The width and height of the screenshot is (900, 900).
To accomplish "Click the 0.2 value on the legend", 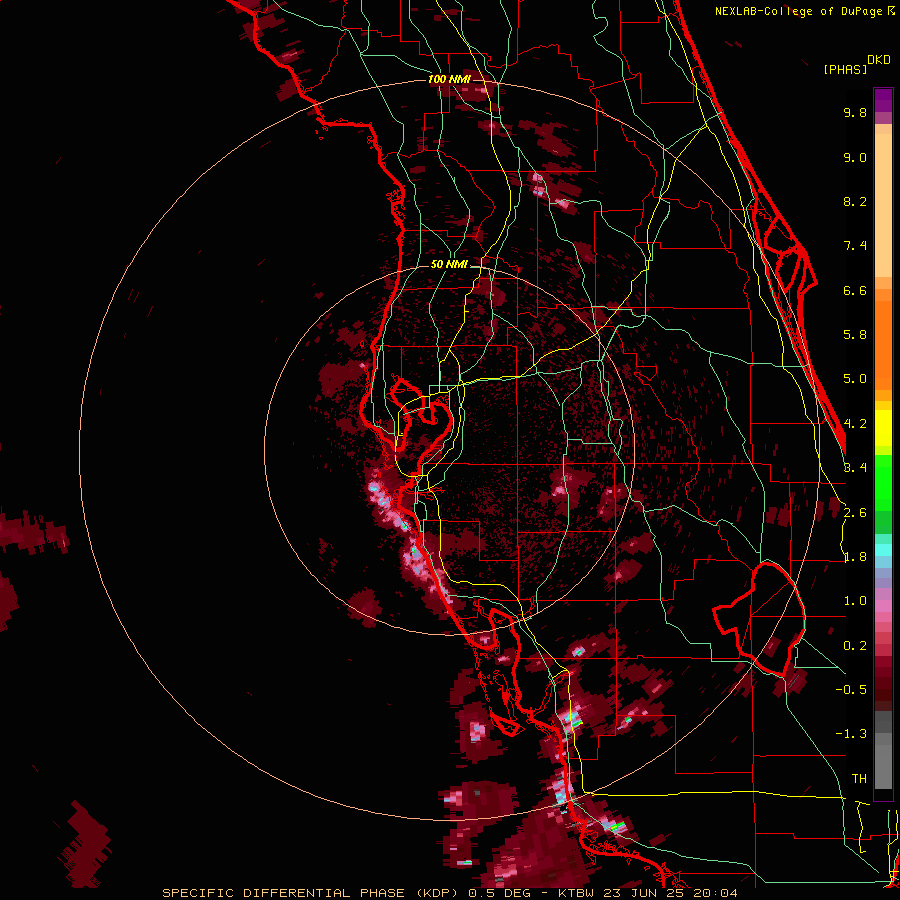I will [x=855, y=646].
